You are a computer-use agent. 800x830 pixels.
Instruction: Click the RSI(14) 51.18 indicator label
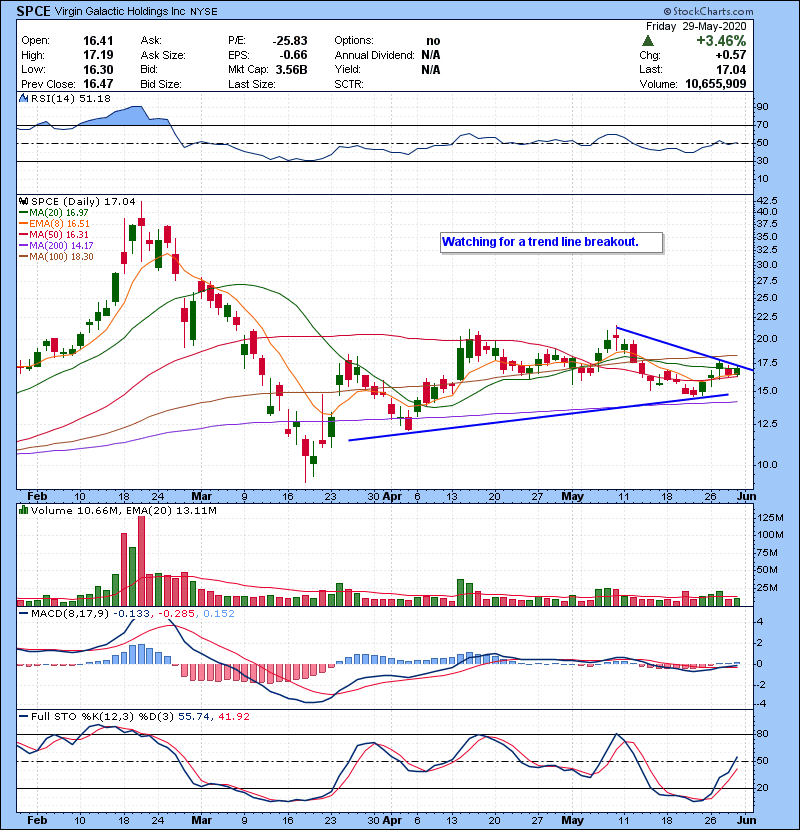[71, 98]
